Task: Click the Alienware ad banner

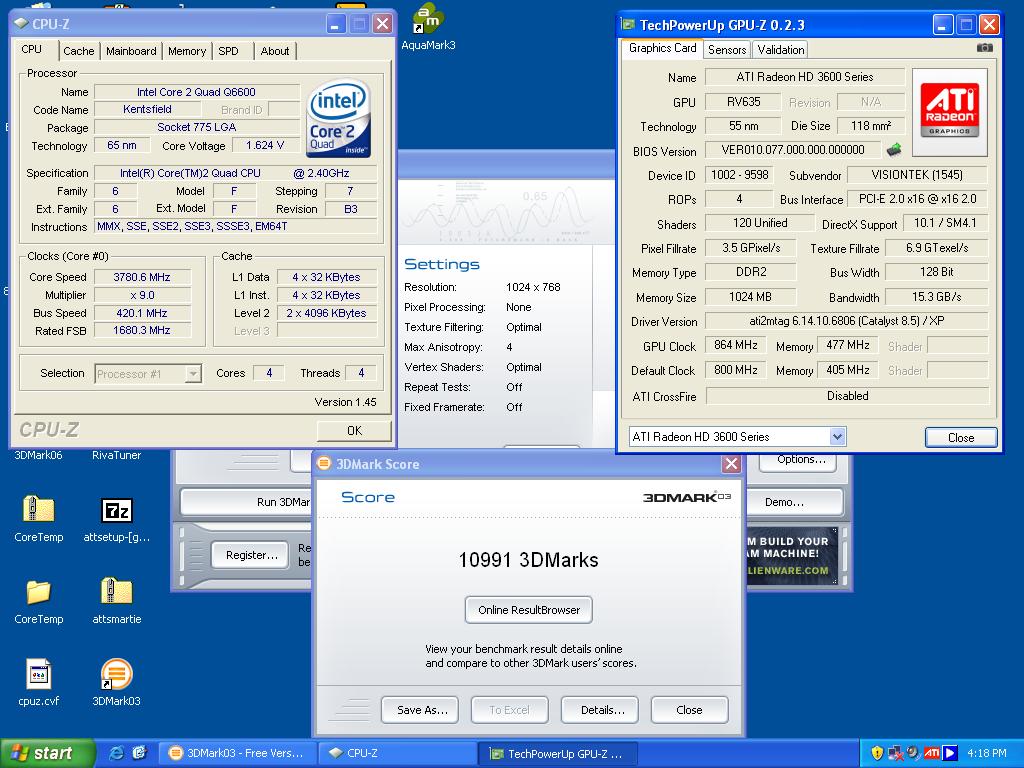Action: [x=792, y=556]
